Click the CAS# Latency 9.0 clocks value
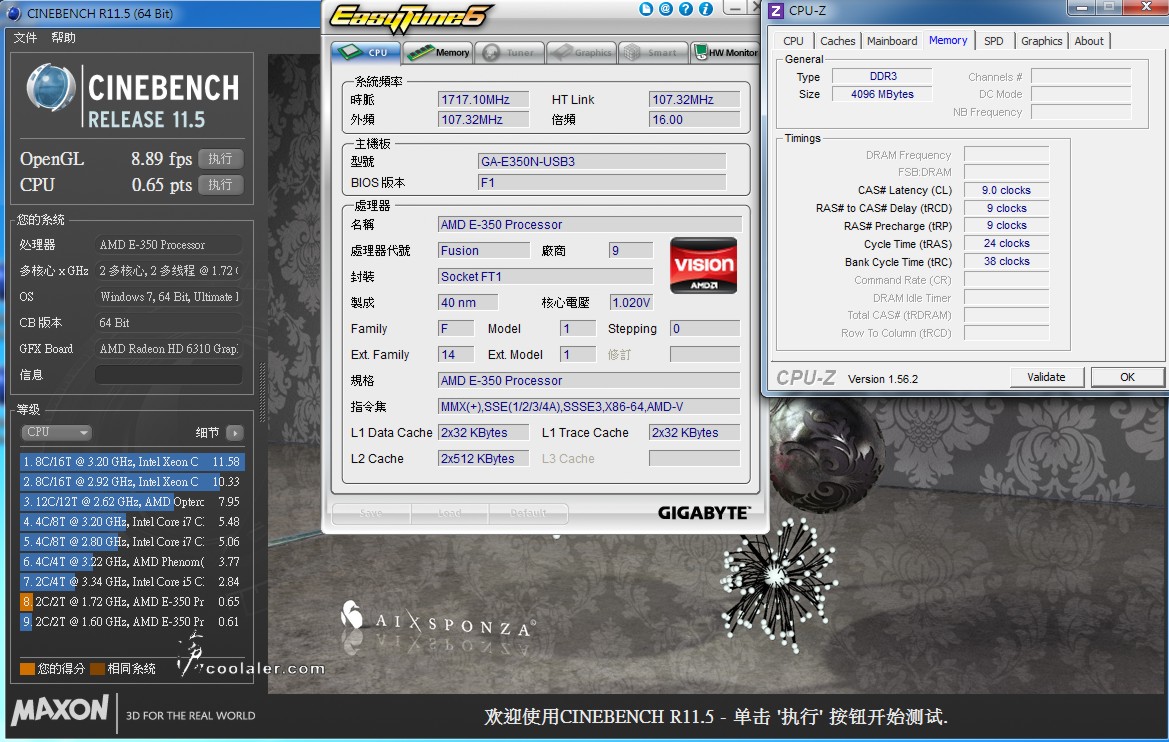 coord(1006,190)
